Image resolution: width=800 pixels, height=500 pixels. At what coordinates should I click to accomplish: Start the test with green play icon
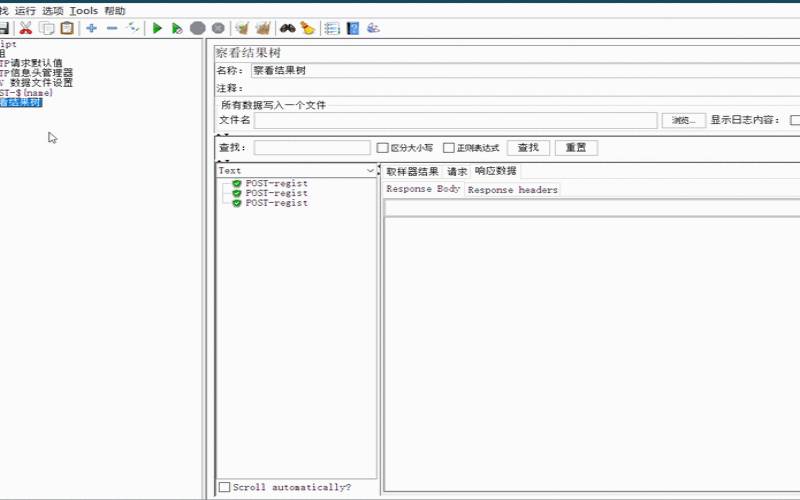(157, 28)
